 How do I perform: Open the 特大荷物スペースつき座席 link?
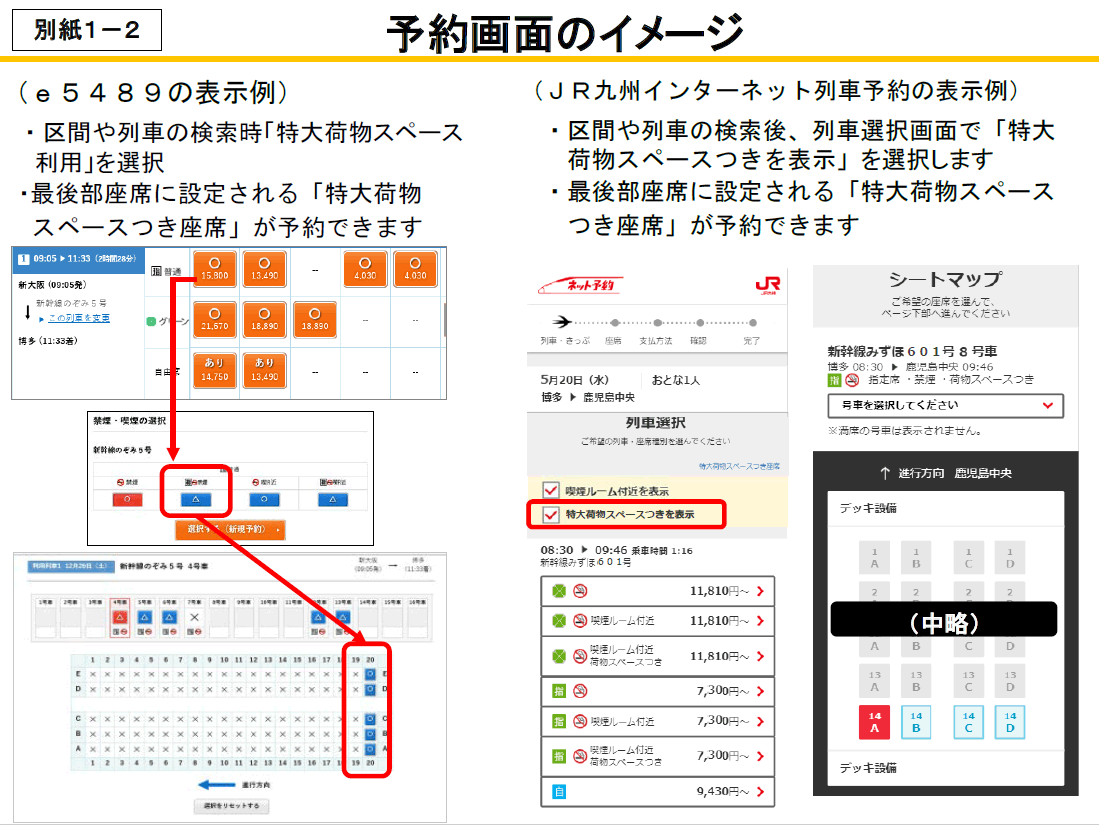(739, 466)
